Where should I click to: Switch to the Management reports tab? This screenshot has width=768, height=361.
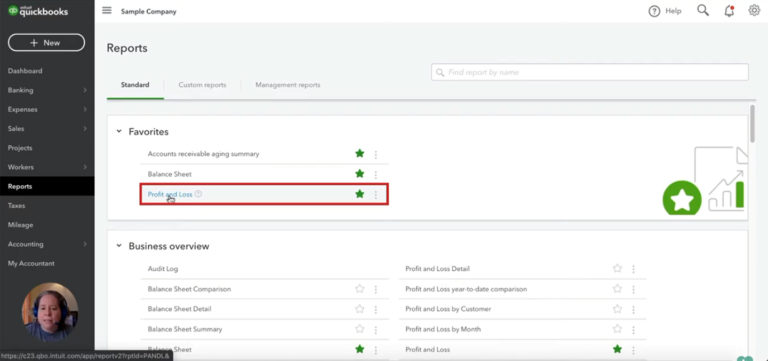pyautogui.click(x=288, y=85)
